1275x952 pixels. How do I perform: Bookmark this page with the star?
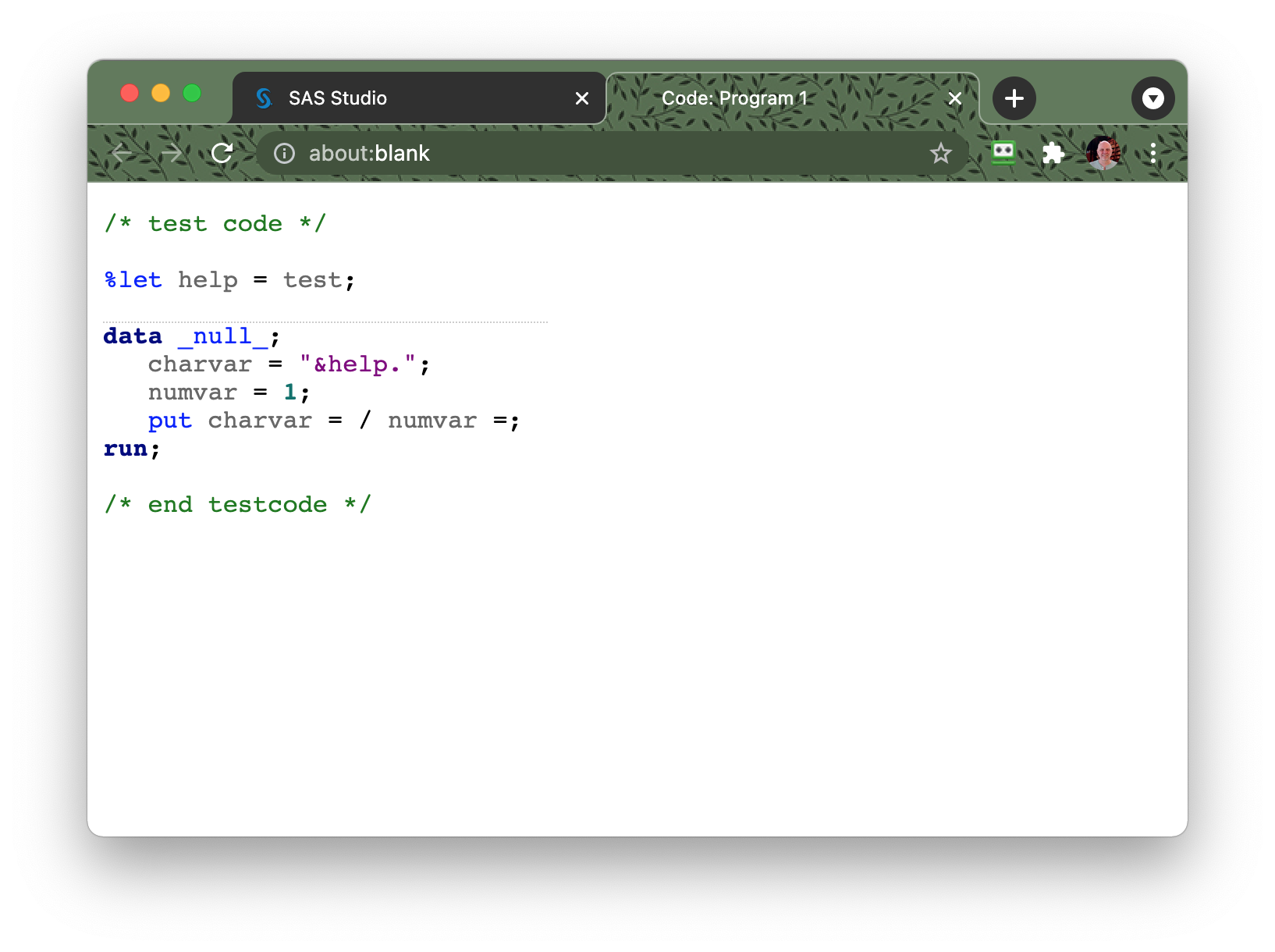pyautogui.click(x=941, y=154)
